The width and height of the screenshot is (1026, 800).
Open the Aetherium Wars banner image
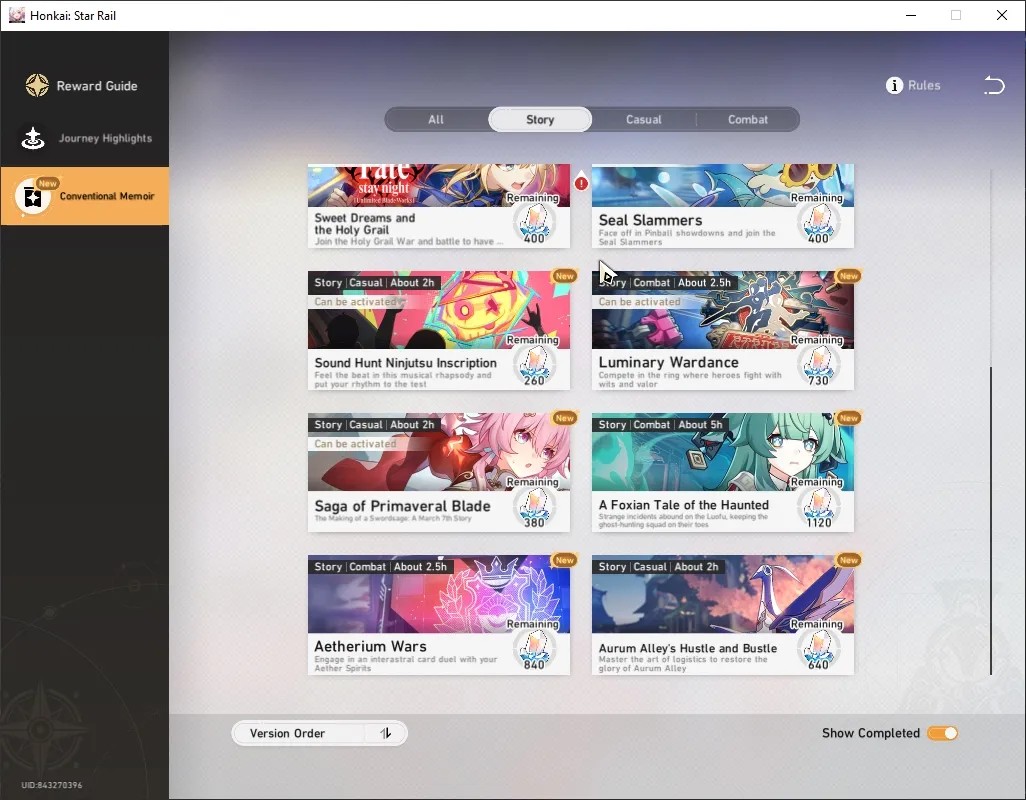click(x=439, y=594)
